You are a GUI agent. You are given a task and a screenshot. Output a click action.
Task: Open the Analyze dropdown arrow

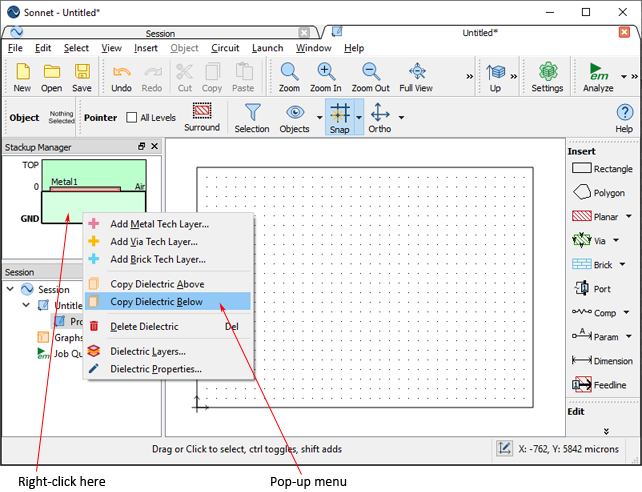[624, 77]
